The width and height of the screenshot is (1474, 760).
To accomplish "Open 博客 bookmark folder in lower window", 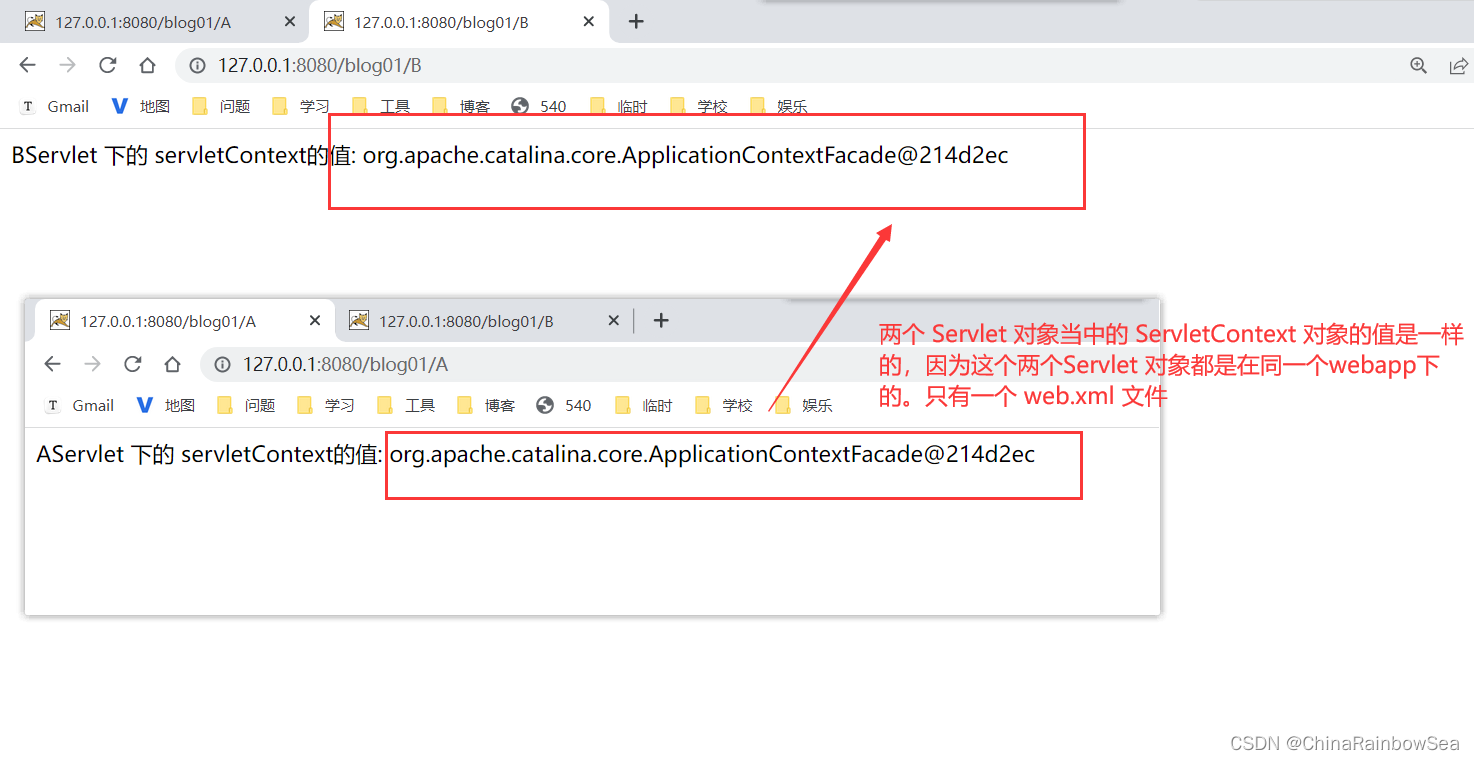I will tap(486, 405).
